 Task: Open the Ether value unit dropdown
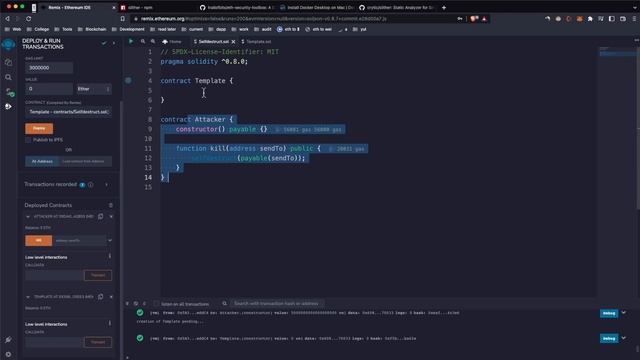tap(94, 89)
